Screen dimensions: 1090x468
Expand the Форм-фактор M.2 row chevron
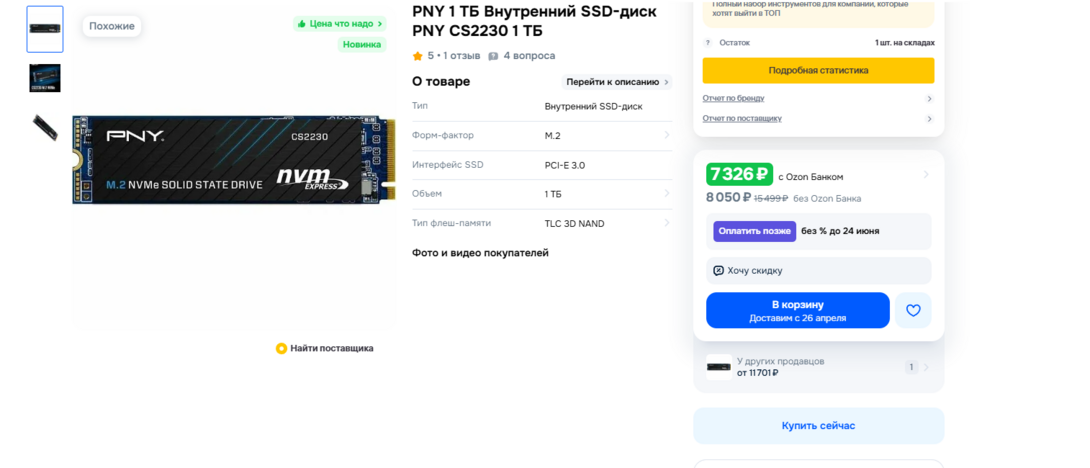tap(667, 136)
